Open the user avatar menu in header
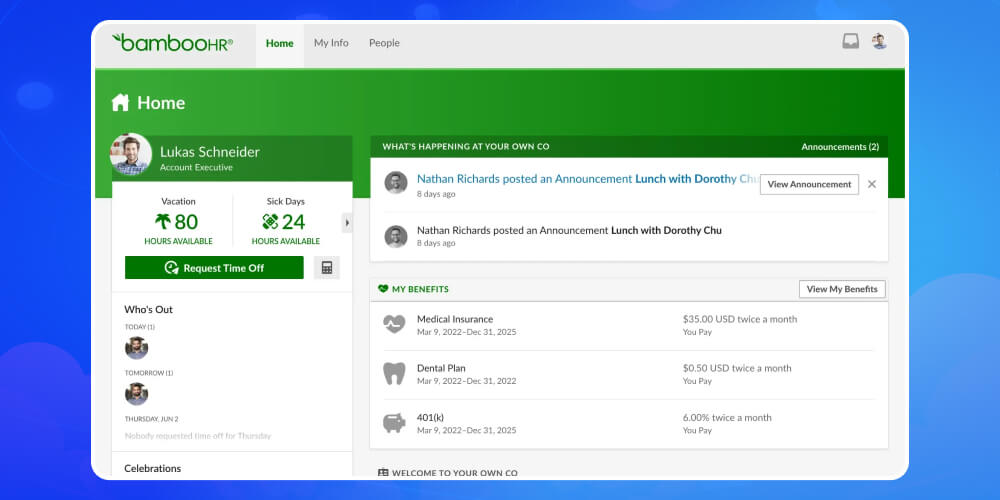The width and height of the screenshot is (1000, 500). [879, 41]
